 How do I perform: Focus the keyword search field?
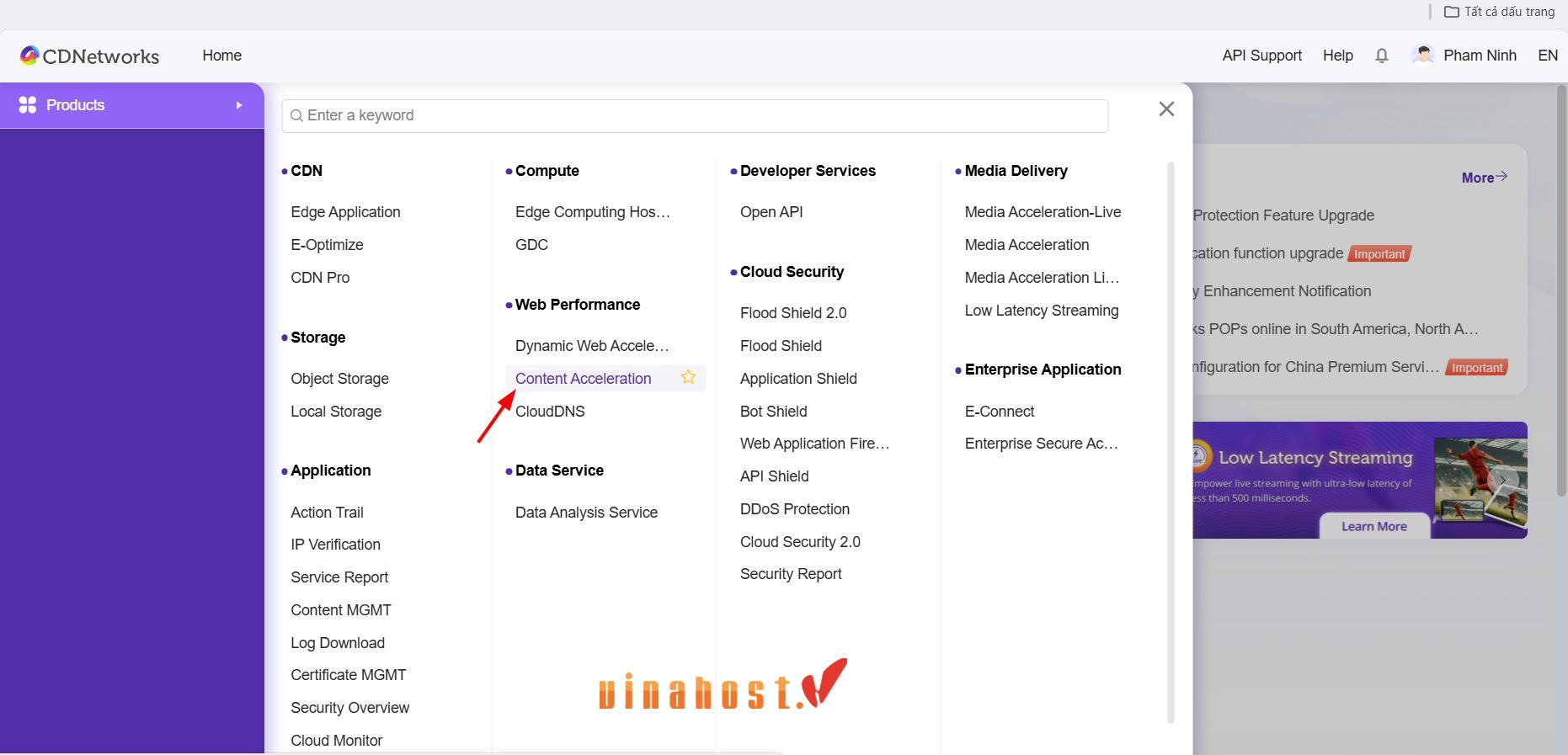pos(695,115)
